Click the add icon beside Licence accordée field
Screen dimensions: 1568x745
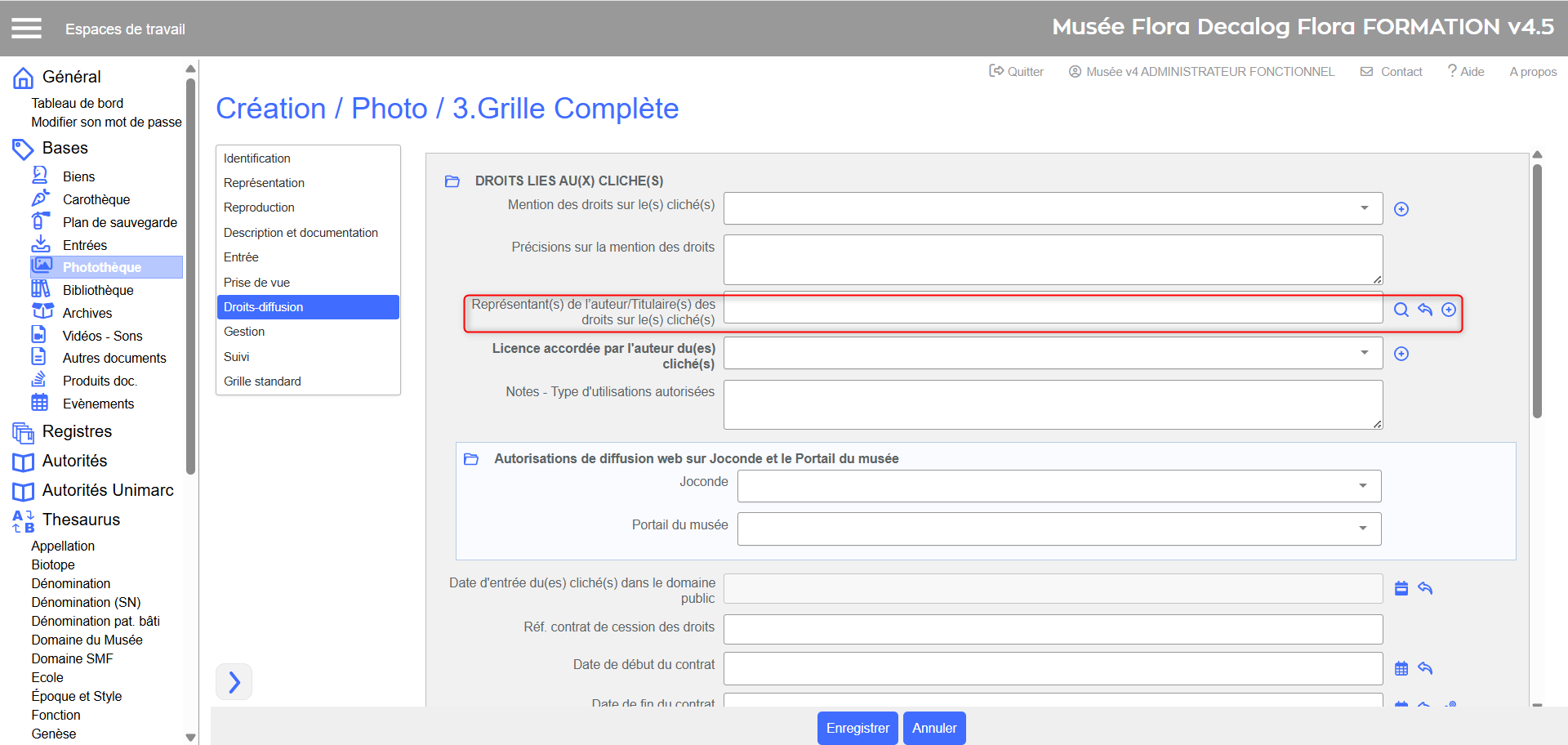click(1401, 354)
